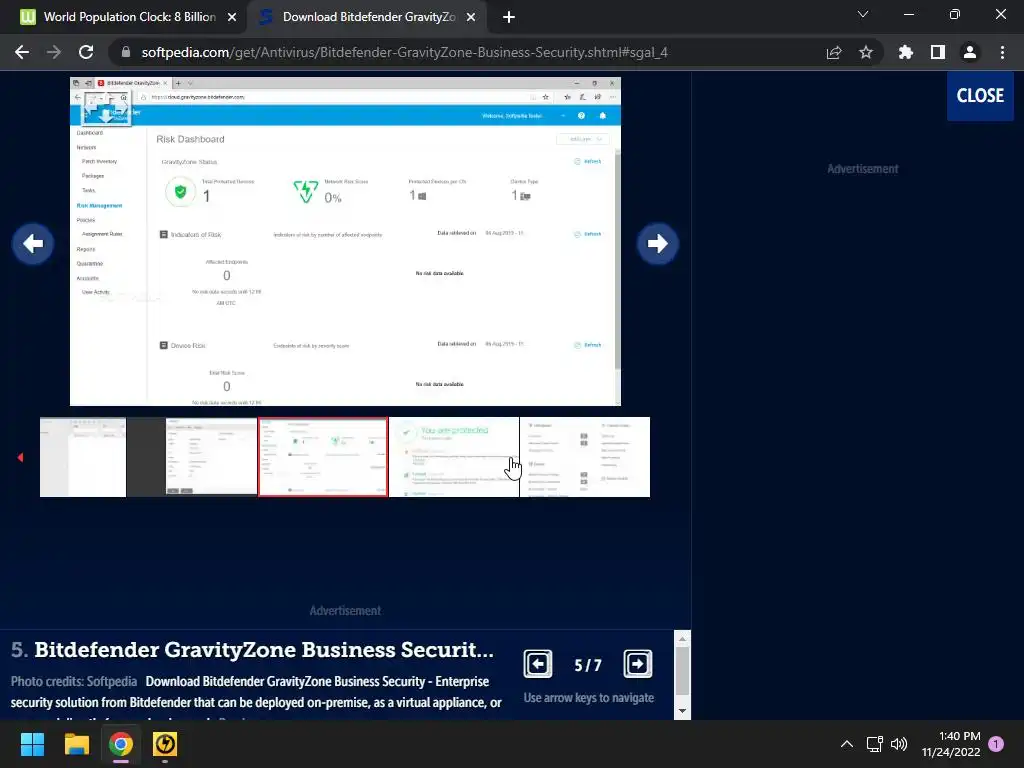The image size is (1024, 768).
Task: Open Chrome profile menu
Action: pos(970,52)
